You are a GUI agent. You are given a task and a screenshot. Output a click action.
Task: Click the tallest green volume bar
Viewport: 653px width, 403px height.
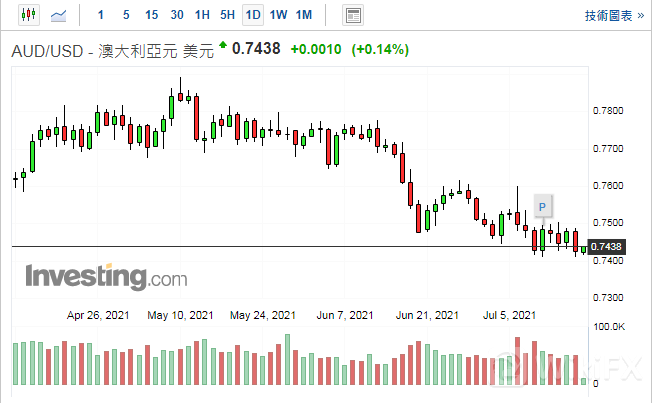pos(287,359)
